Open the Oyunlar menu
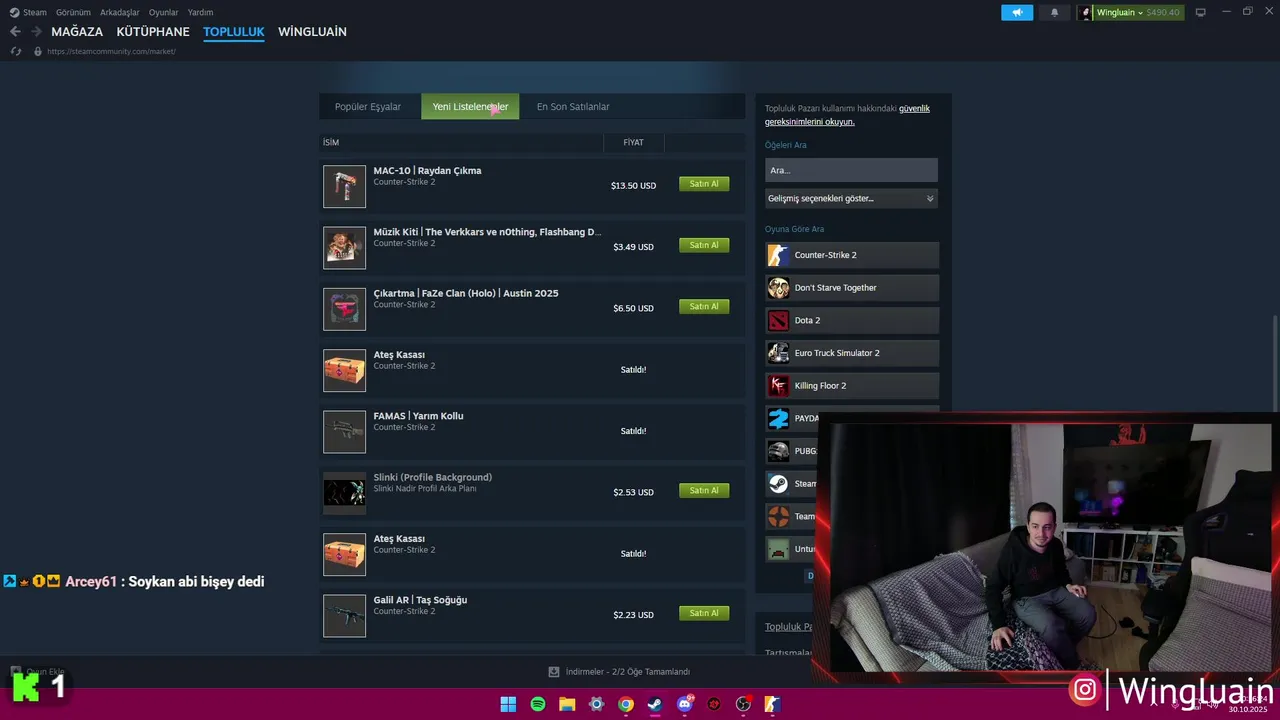The width and height of the screenshot is (1280, 720). point(163,12)
